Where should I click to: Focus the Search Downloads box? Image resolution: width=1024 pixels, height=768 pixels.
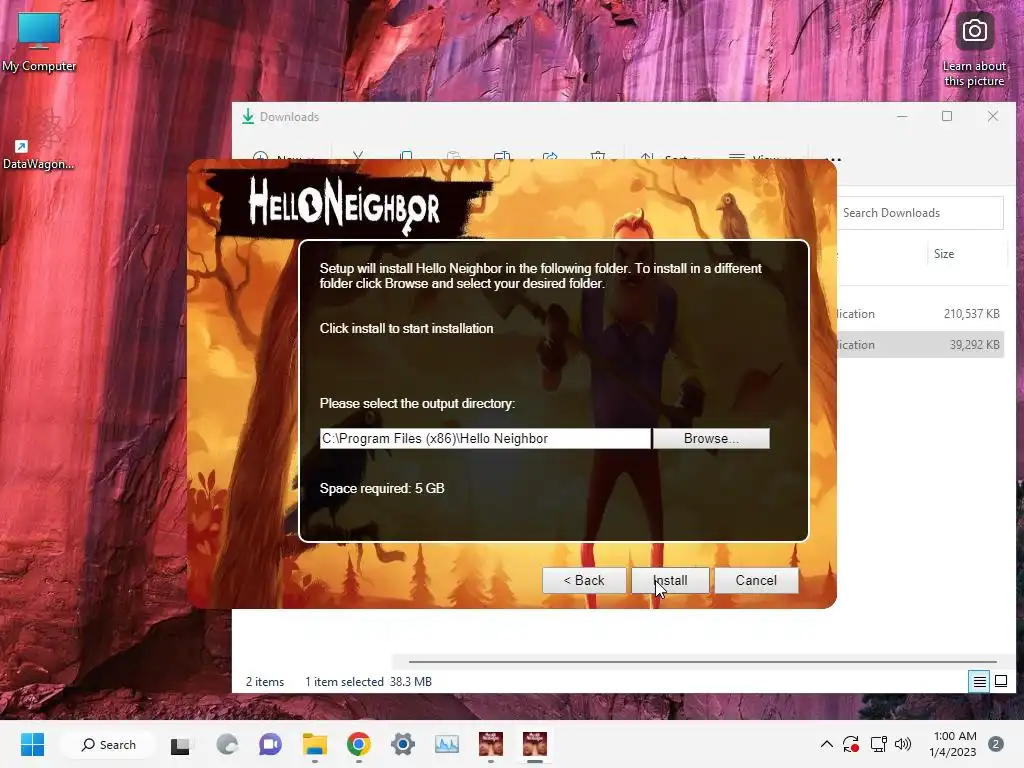pyautogui.click(x=920, y=213)
